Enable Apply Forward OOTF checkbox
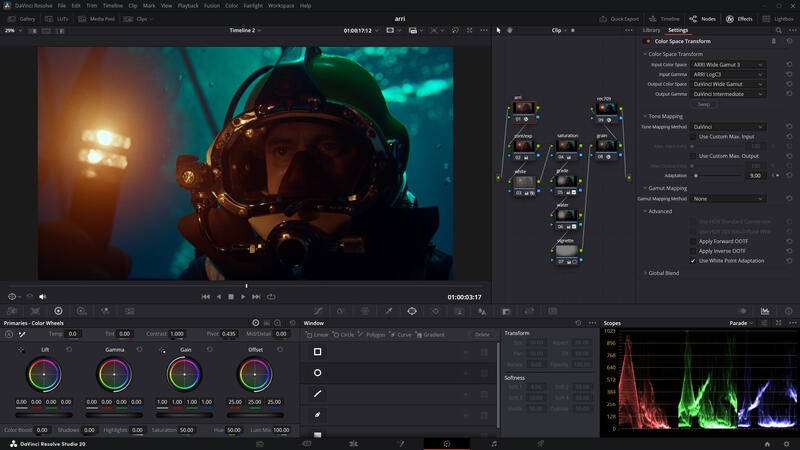The image size is (800, 450). point(693,241)
